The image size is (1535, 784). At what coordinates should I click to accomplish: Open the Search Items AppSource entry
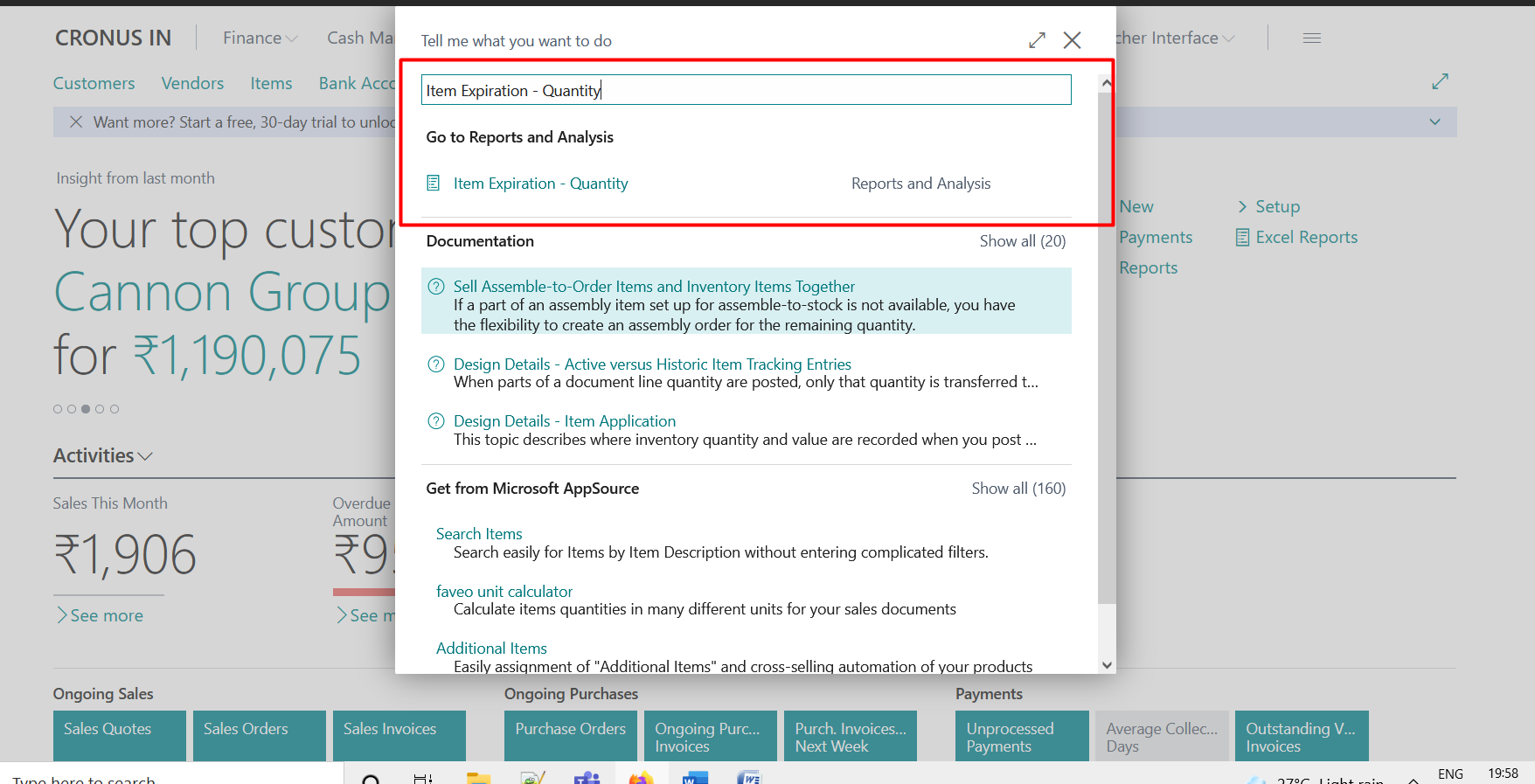[479, 534]
